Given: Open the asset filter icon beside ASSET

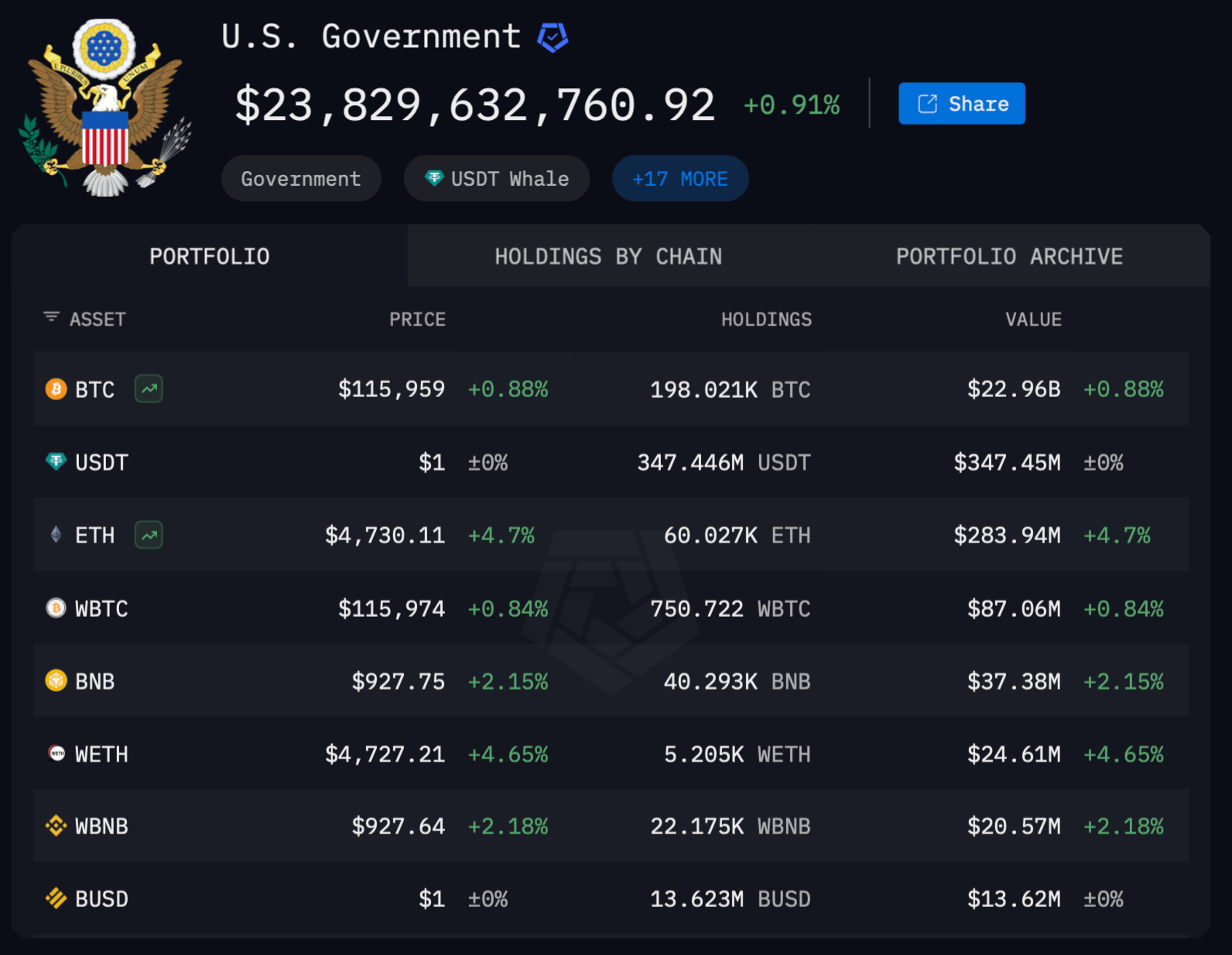Looking at the screenshot, I should [x=51, y=317].
